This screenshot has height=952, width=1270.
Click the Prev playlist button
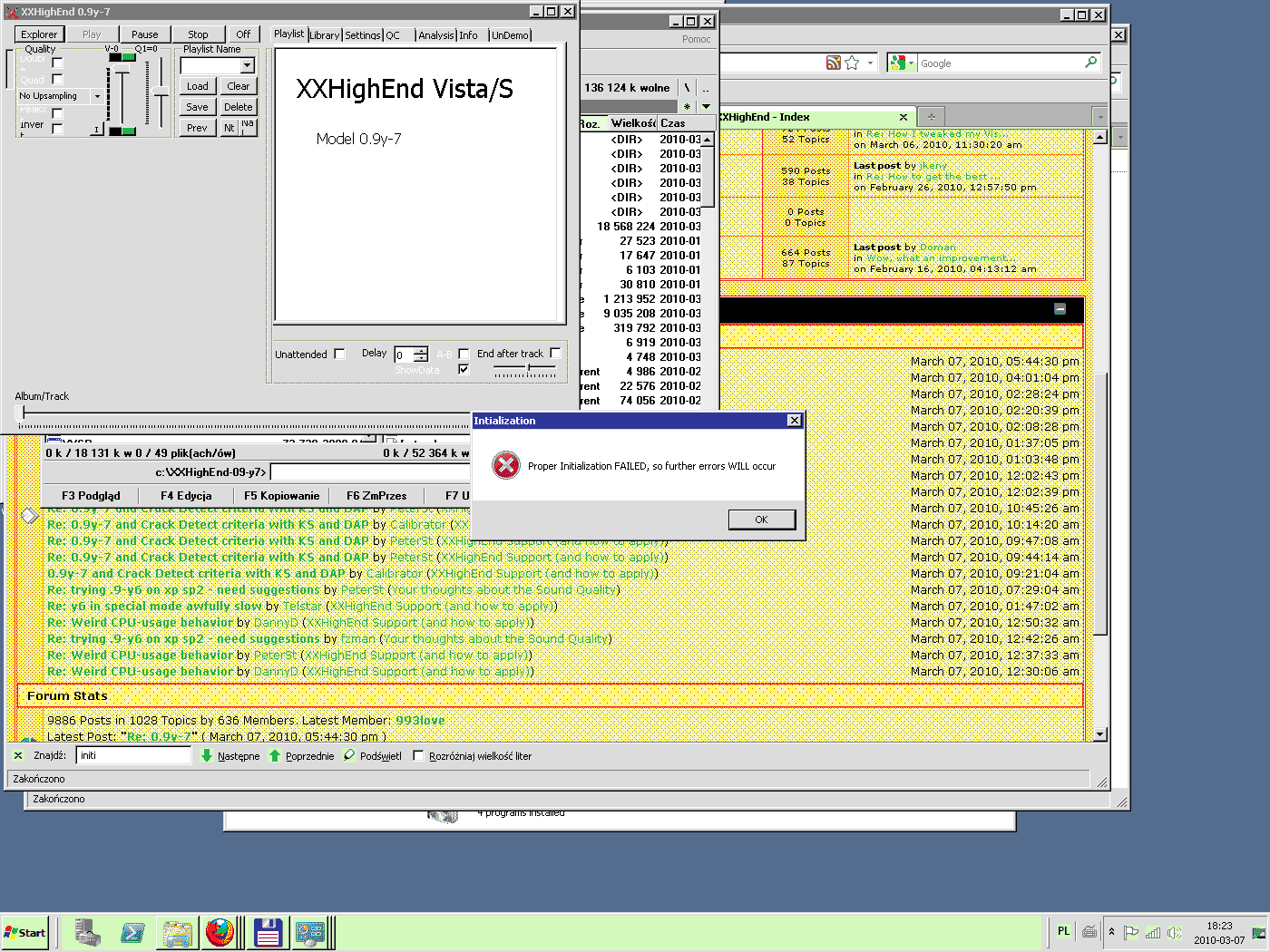pos(198,128)
